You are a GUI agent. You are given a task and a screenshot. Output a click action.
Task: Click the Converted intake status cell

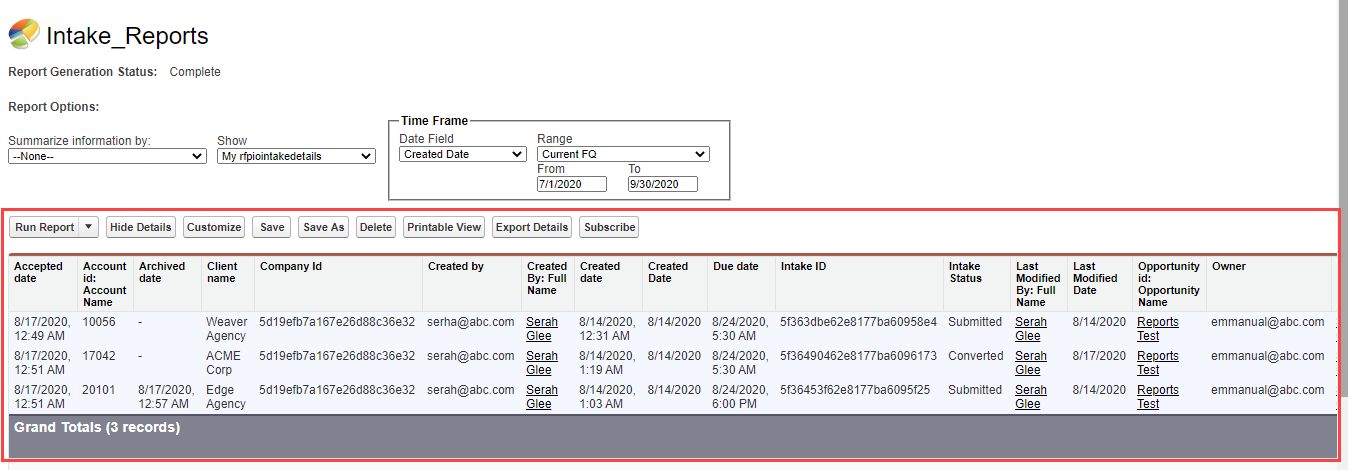click(x=975, y=356)
